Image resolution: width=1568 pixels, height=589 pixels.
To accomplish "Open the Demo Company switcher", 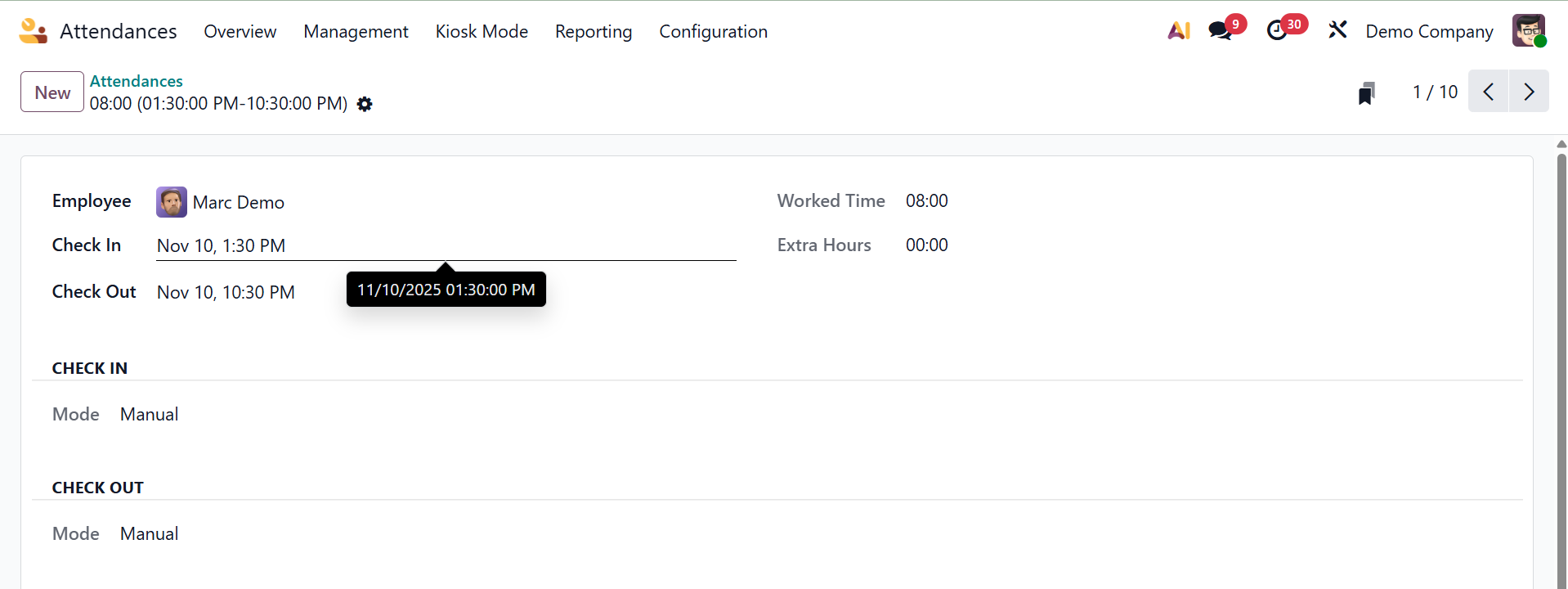I will tap(1429, 31).
